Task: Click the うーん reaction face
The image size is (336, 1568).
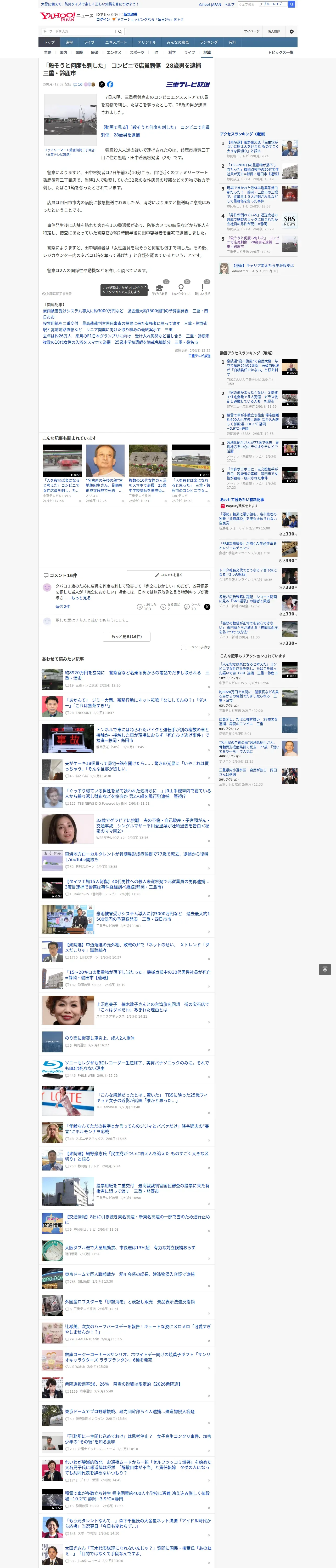Action: [187, 607]
